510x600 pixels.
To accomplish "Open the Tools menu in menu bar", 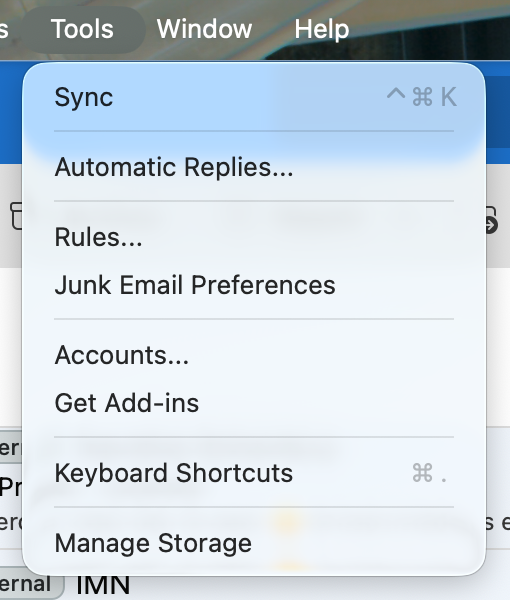I will [82, 29].
